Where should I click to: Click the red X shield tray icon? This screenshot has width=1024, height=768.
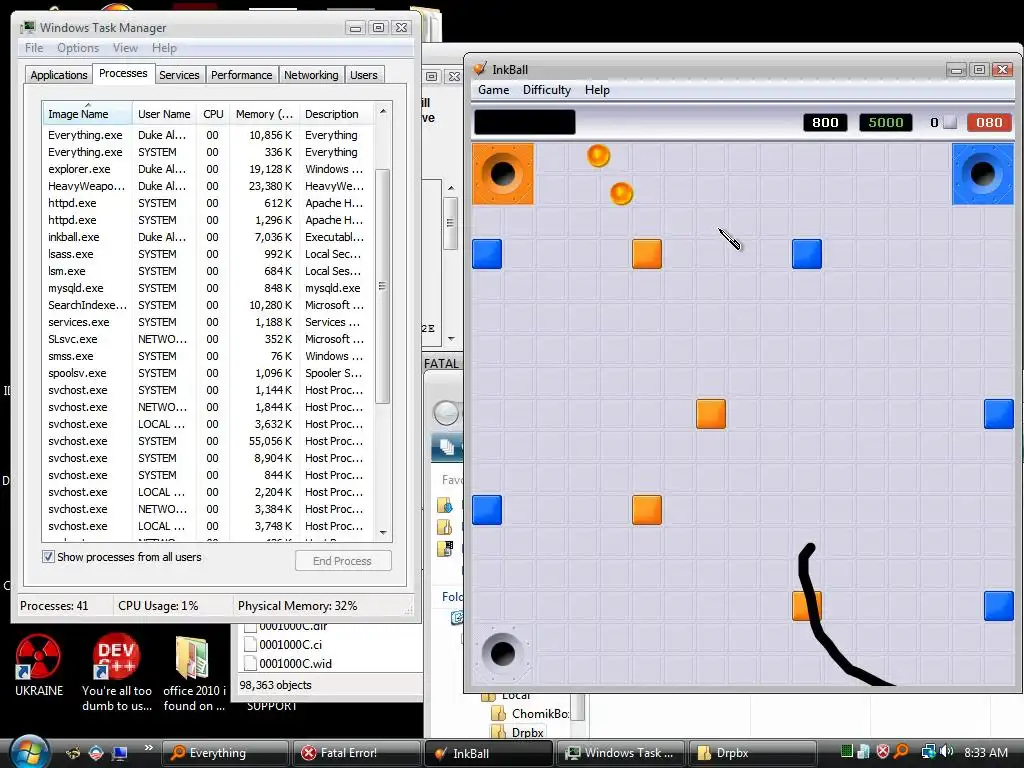coord(883,752)
